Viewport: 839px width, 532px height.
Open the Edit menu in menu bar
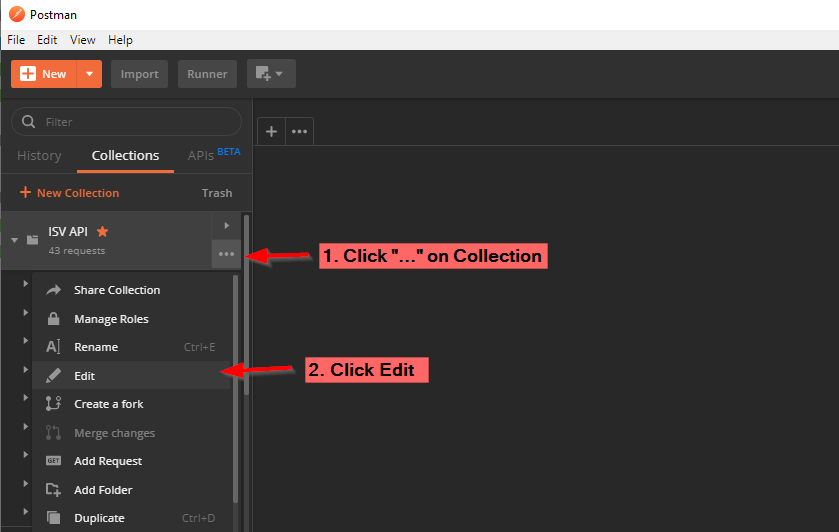pos(47,40)
